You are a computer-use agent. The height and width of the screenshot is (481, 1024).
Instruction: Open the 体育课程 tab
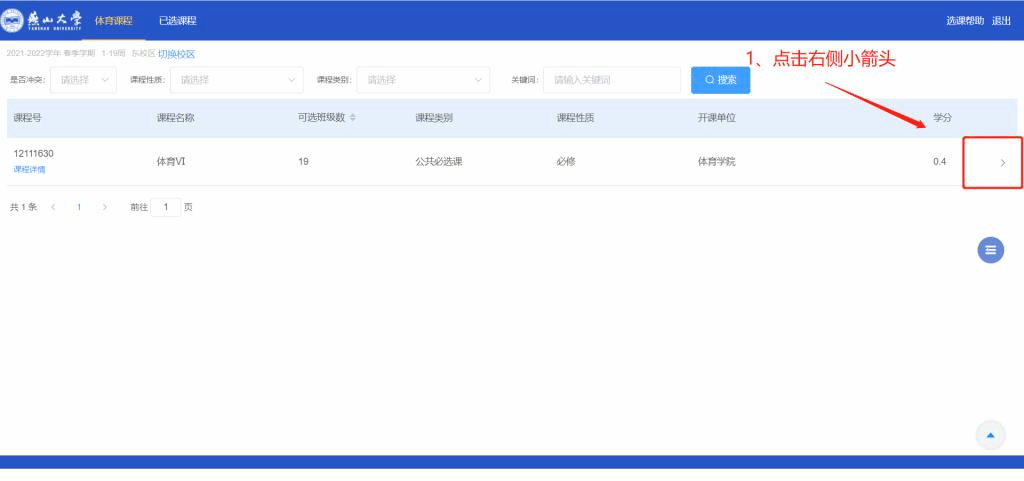[x=114, y=21]
